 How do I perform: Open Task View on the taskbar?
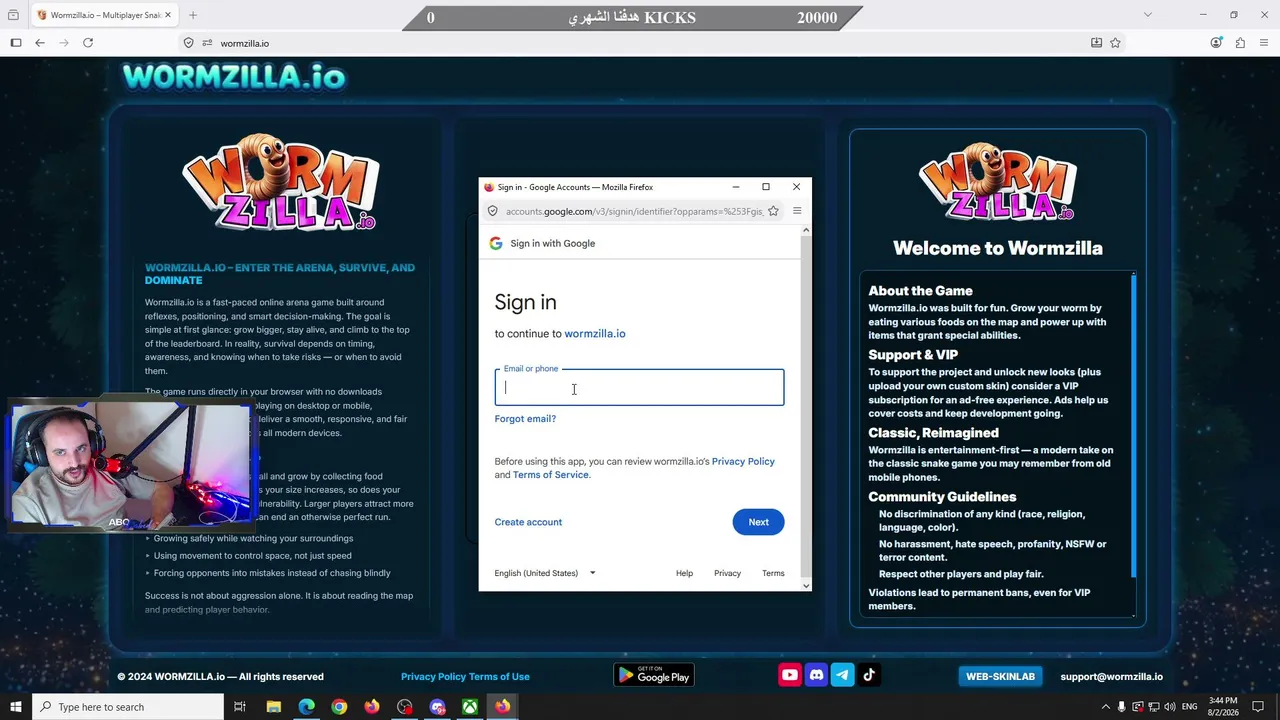pyautogui.click(x=240, y=707)
